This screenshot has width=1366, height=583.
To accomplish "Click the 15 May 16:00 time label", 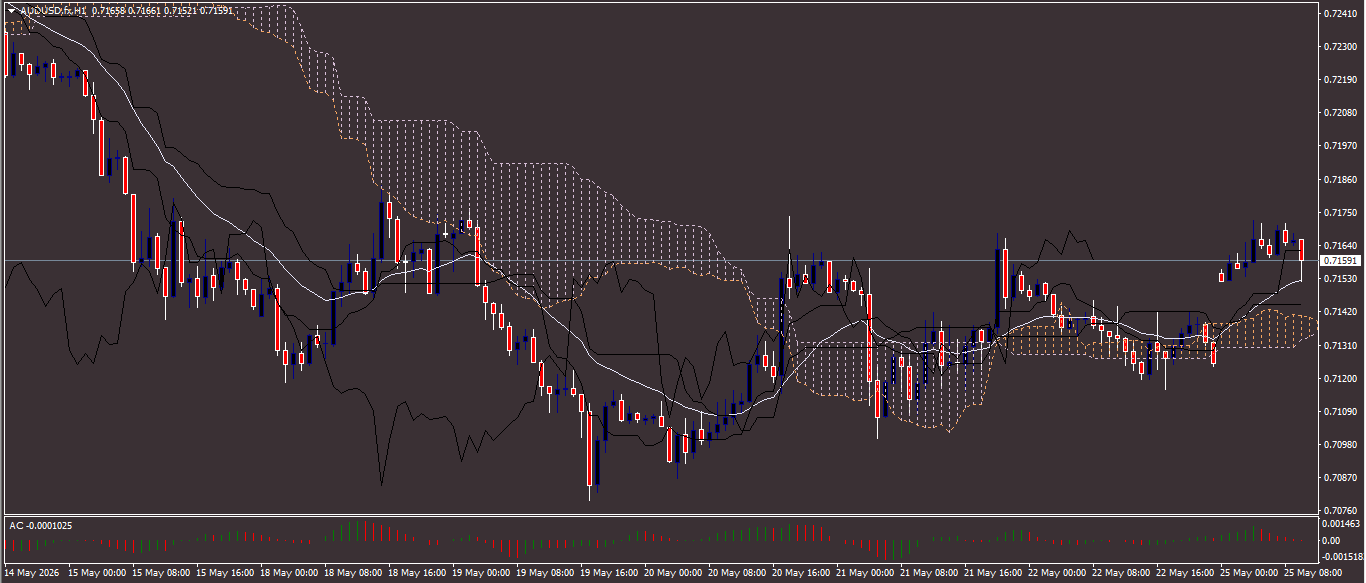I will [x=225, y=574].
